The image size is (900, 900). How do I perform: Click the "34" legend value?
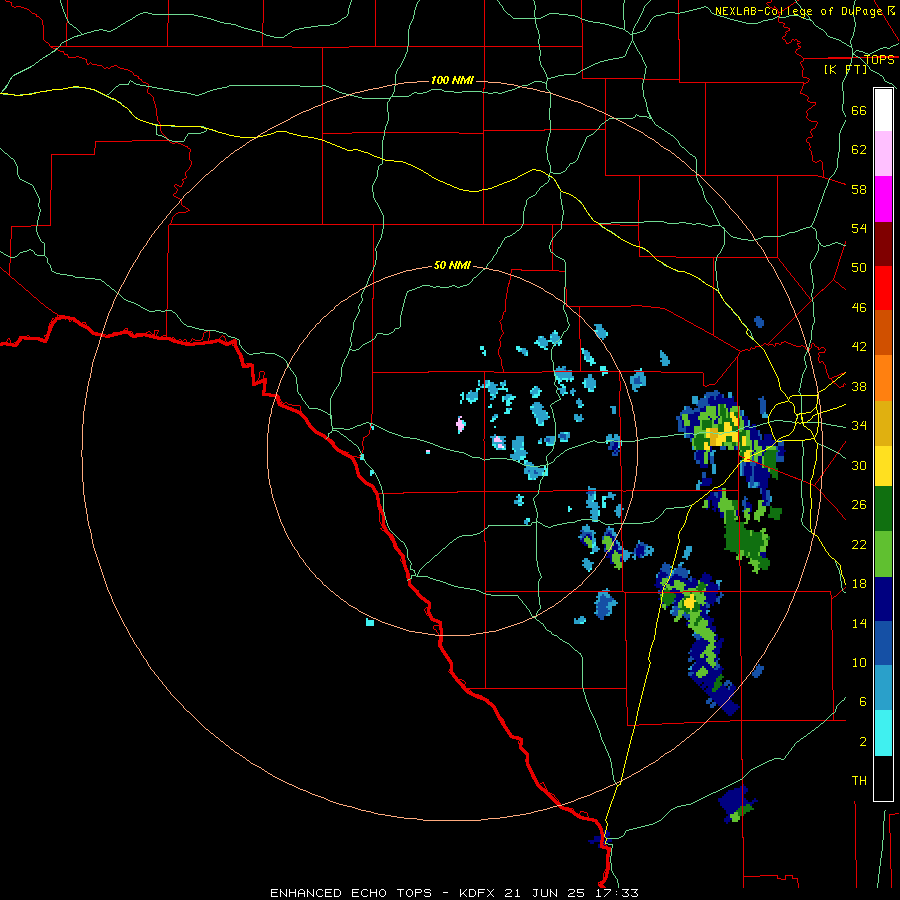859,426
